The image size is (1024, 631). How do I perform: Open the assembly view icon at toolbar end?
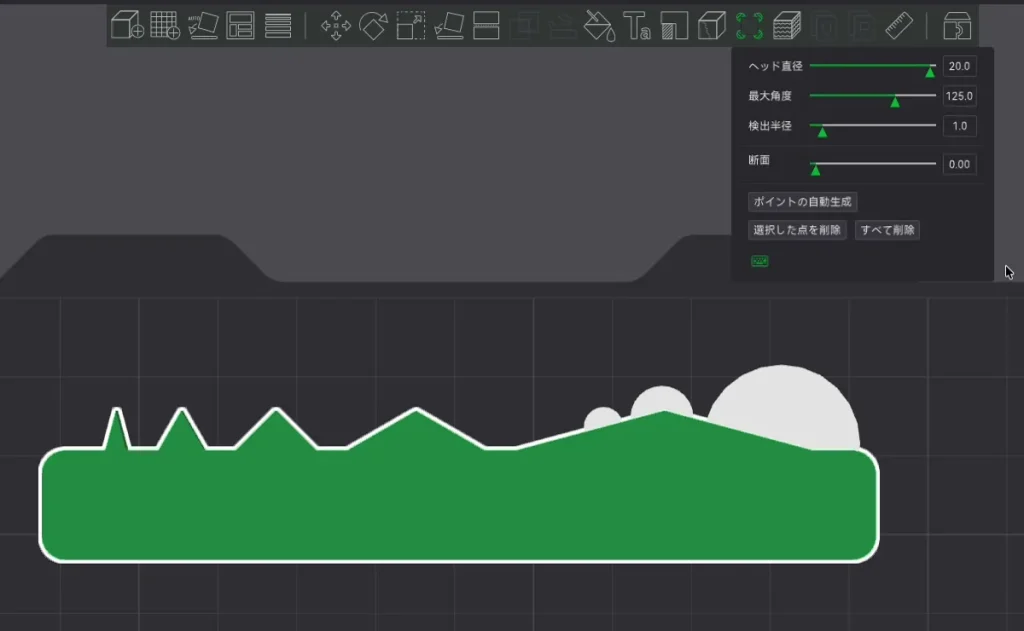[x=957, y=25]
